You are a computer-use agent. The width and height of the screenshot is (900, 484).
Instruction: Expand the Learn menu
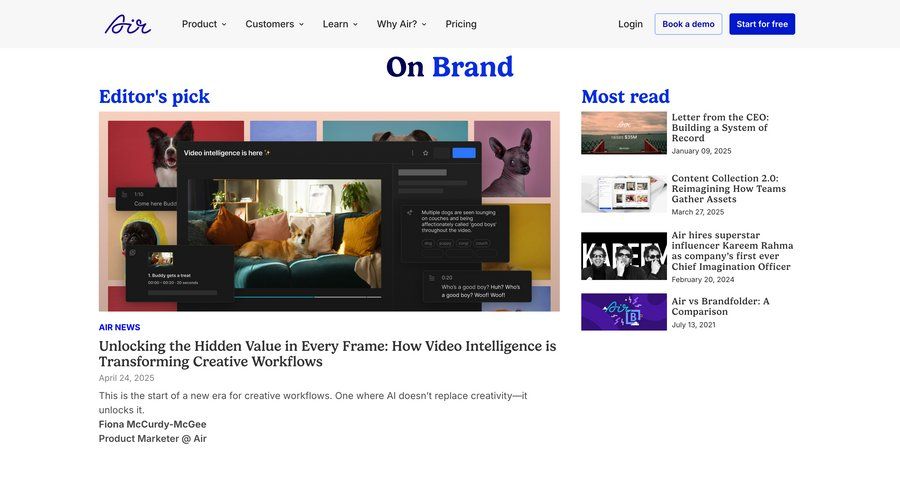[x=340, y=24]
